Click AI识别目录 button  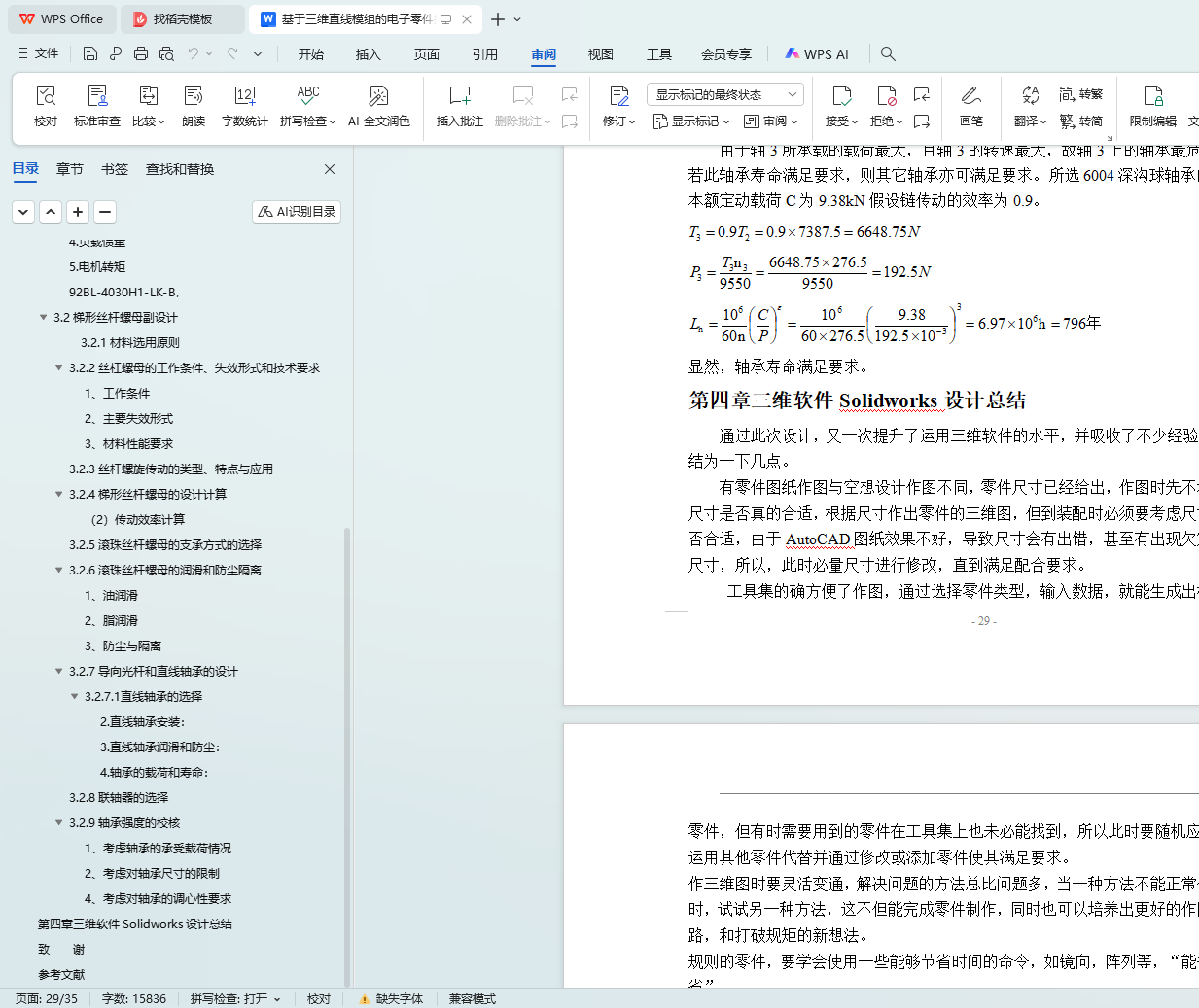tap(297, 211)
